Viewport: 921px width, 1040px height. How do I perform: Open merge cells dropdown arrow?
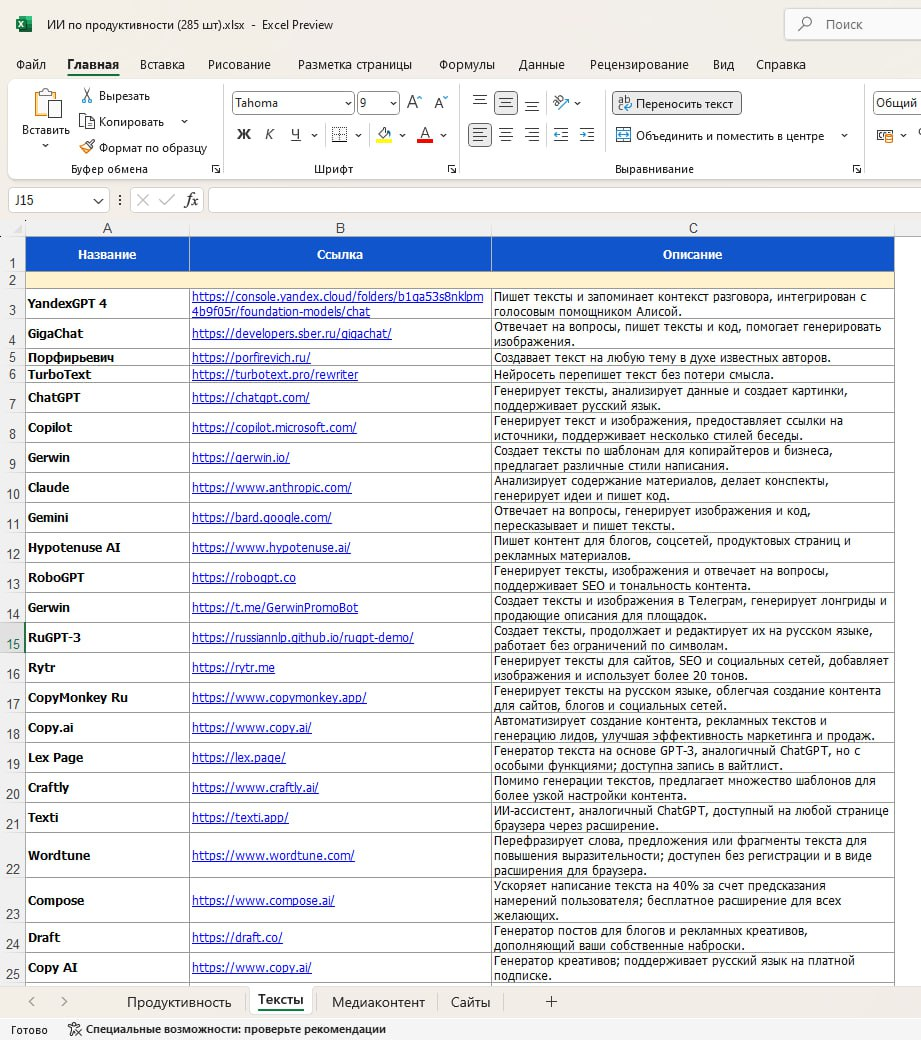point(844,135)
